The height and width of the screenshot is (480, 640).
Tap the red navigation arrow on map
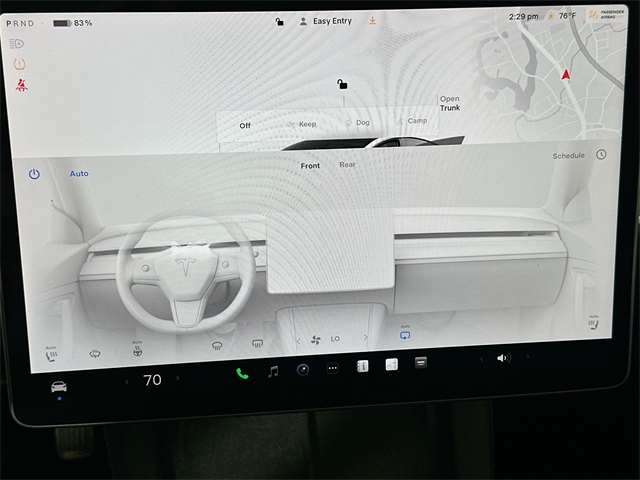coord(565,75)
